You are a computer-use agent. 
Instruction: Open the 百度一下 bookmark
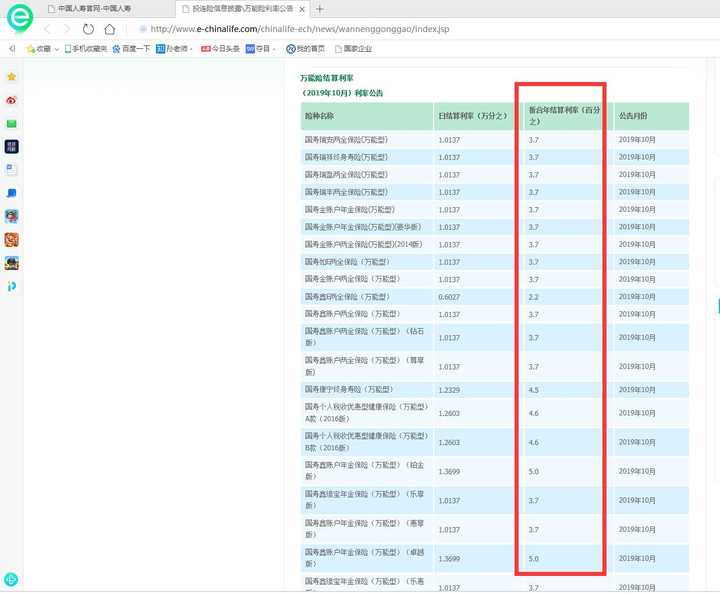tap(131, 49)
